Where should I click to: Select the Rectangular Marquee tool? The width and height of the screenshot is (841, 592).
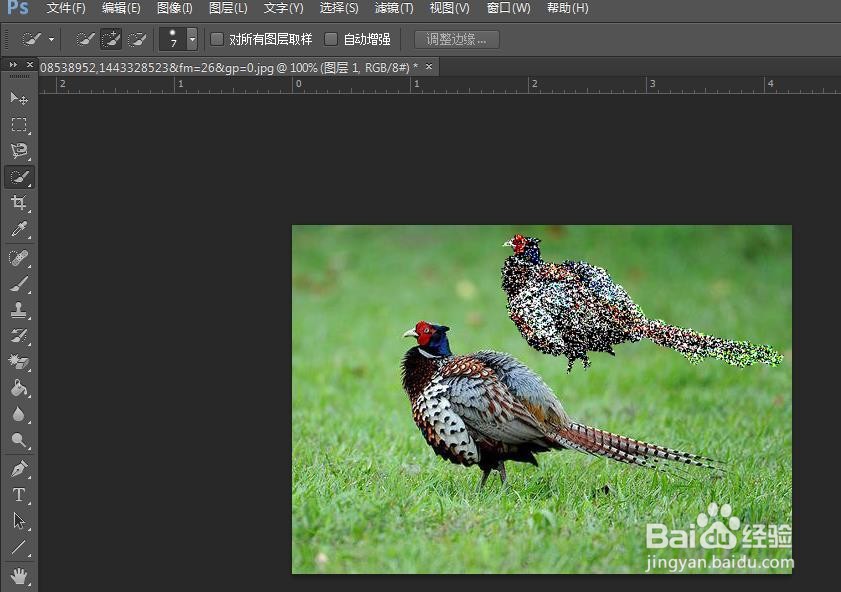click(x=19, y=124)
